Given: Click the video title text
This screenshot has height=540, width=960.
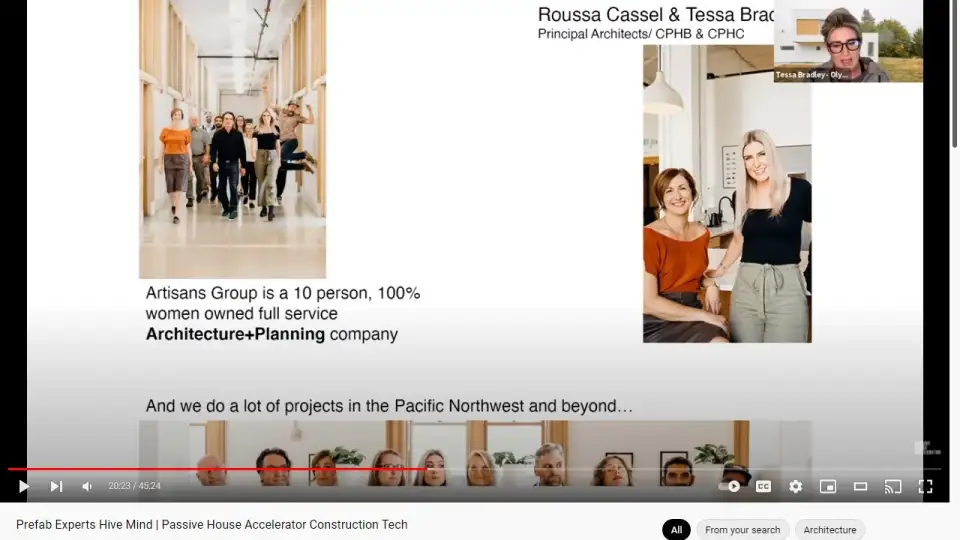Looking at the screenshot, I should 212,524.
